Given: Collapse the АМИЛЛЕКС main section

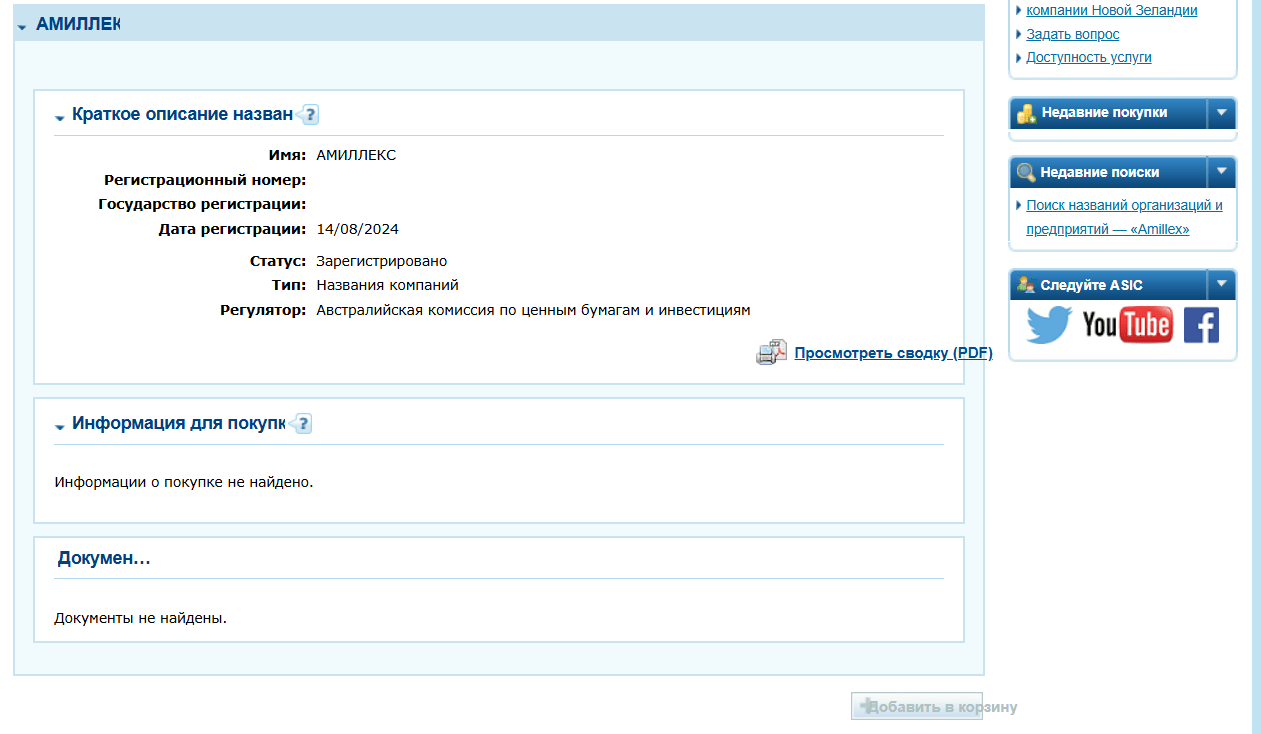Looking at the screenshot, I should [22, 26].
